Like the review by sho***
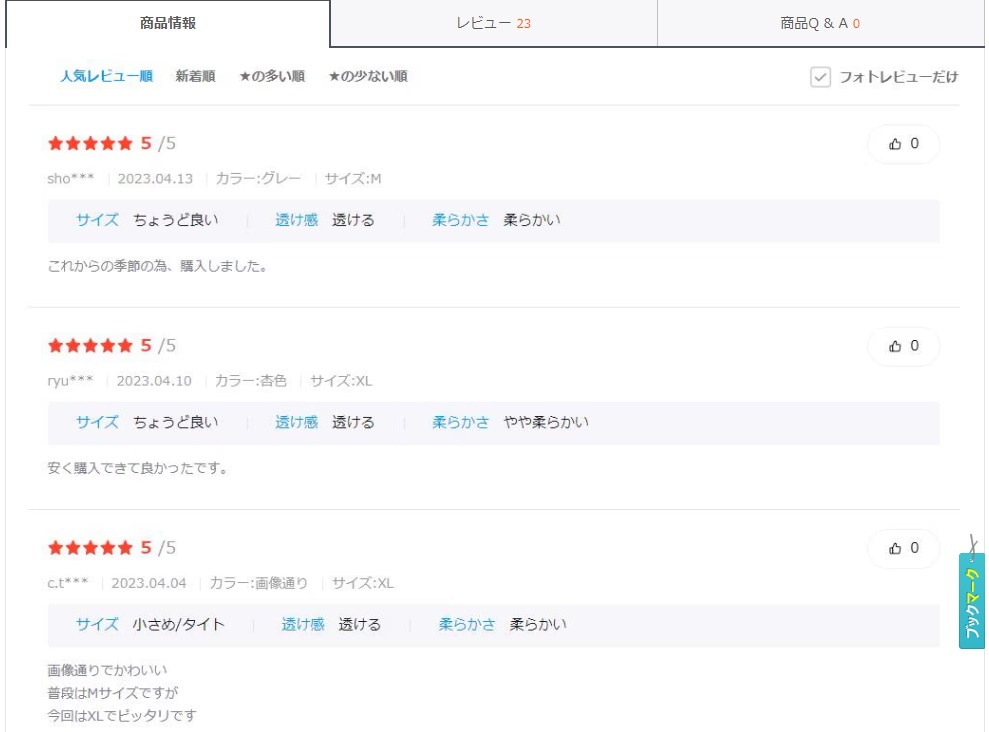 click(903, 144)
